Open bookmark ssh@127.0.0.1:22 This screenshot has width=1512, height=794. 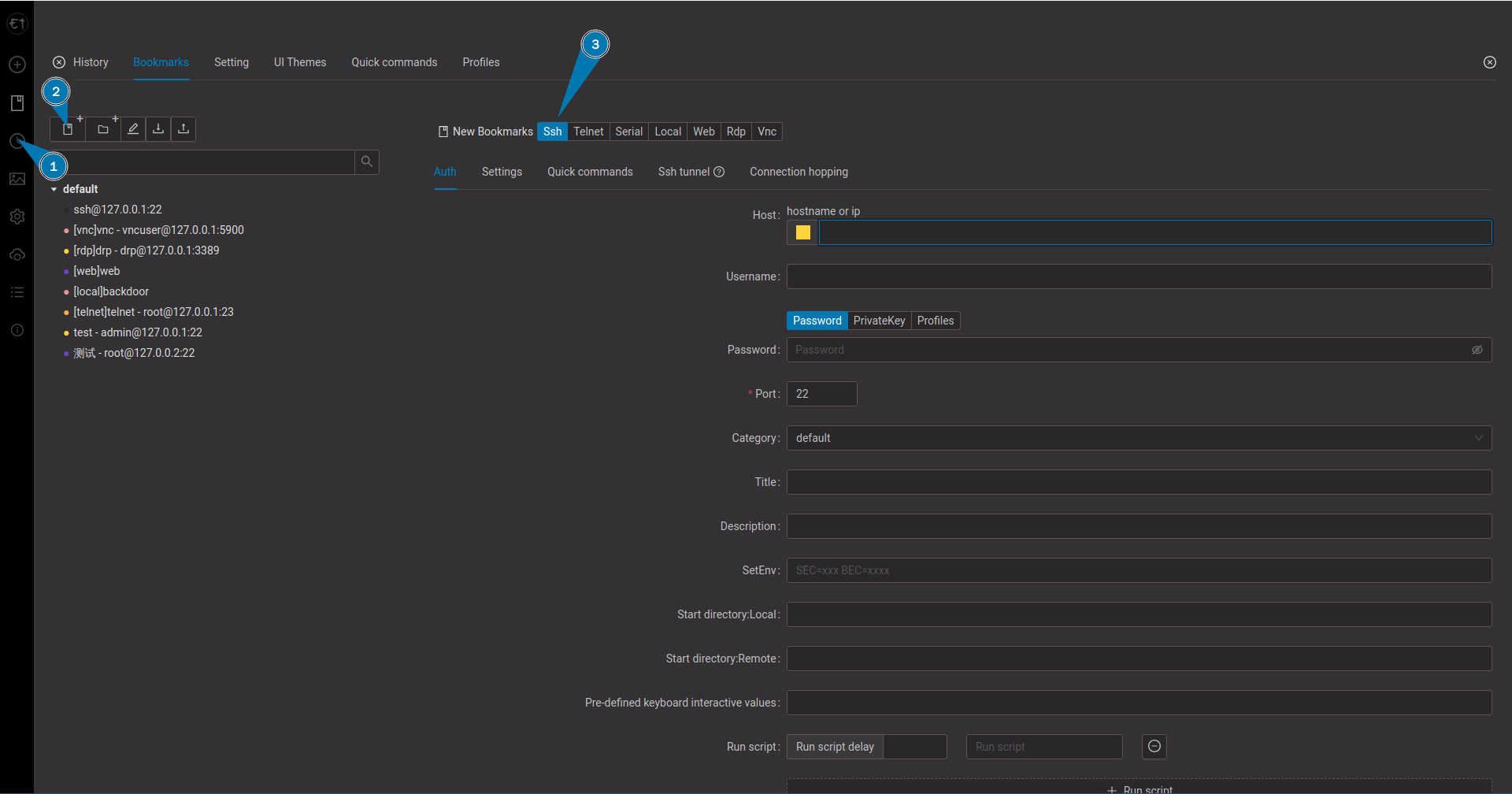click(x=118, y=210)
